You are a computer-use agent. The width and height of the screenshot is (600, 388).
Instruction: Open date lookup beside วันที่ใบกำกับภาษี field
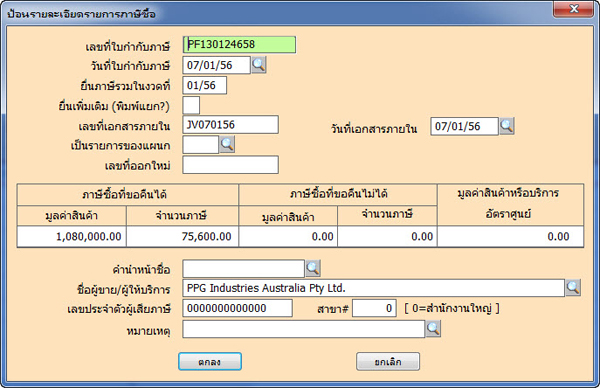[259, 65]
